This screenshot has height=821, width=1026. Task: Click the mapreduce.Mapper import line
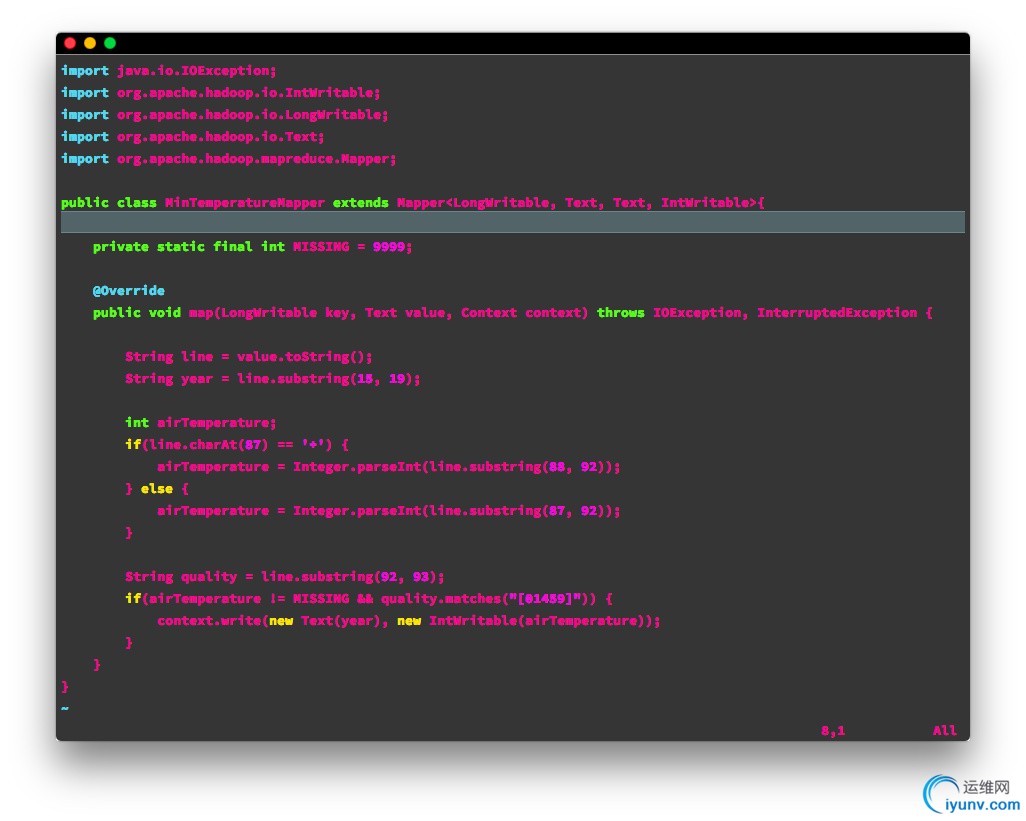pyautogui.click(x=228, y=159)
